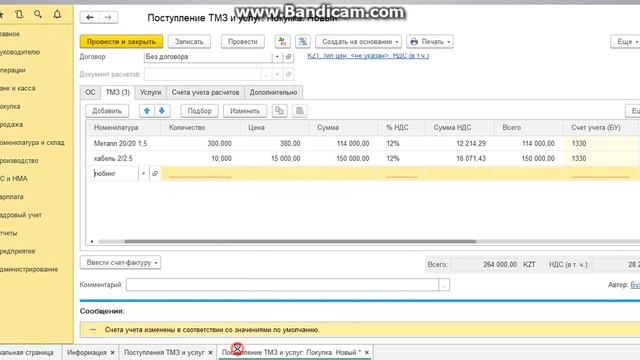Go forward with the right arrow button
The width and height of the screenshot is (640, 360).
108,17
